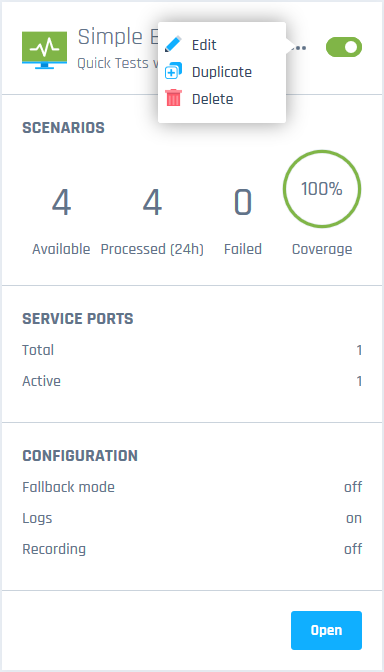Viewport: 384px width, 672px height.
Task: Click the Open button
Action: (326, 630)
